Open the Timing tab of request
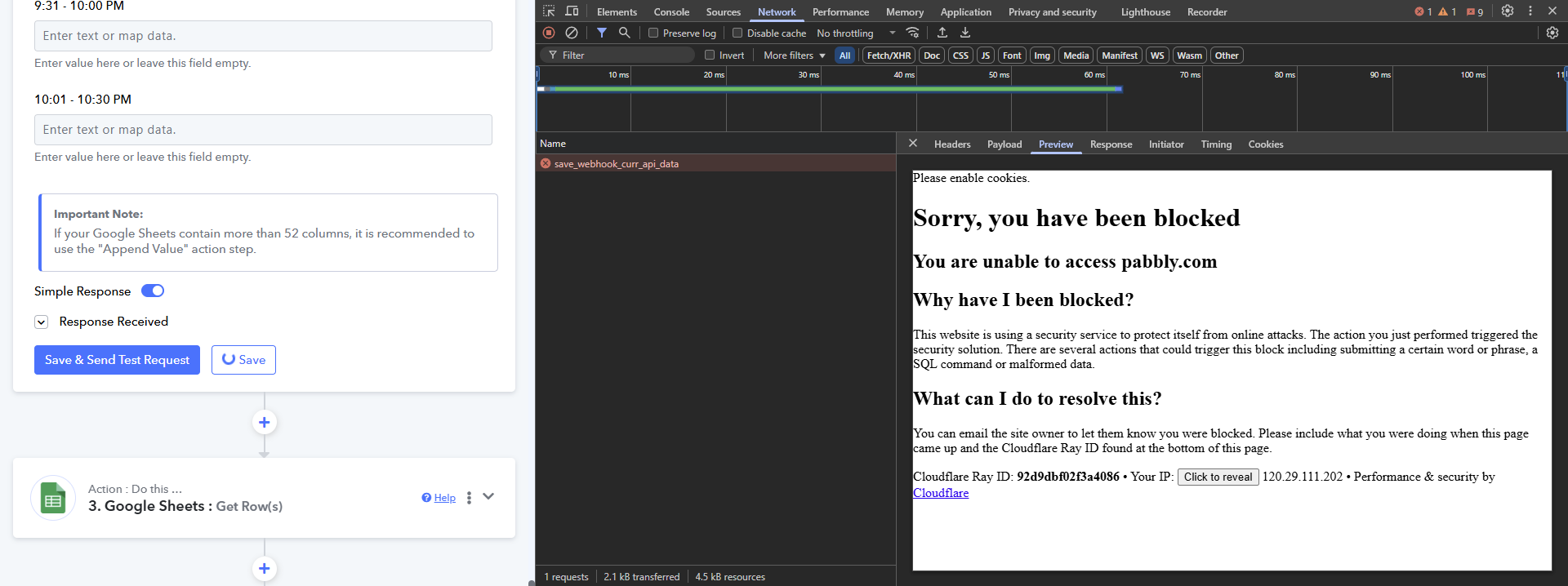This screenshot has width=1568, height=586. coord(1216,144)
